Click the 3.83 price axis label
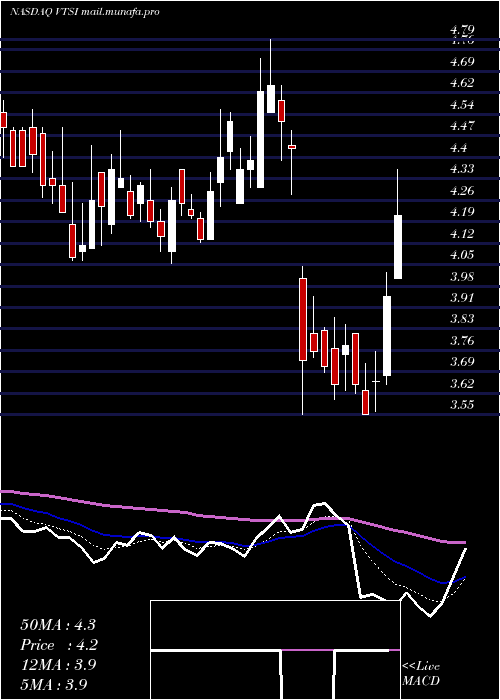 (462, 319)
